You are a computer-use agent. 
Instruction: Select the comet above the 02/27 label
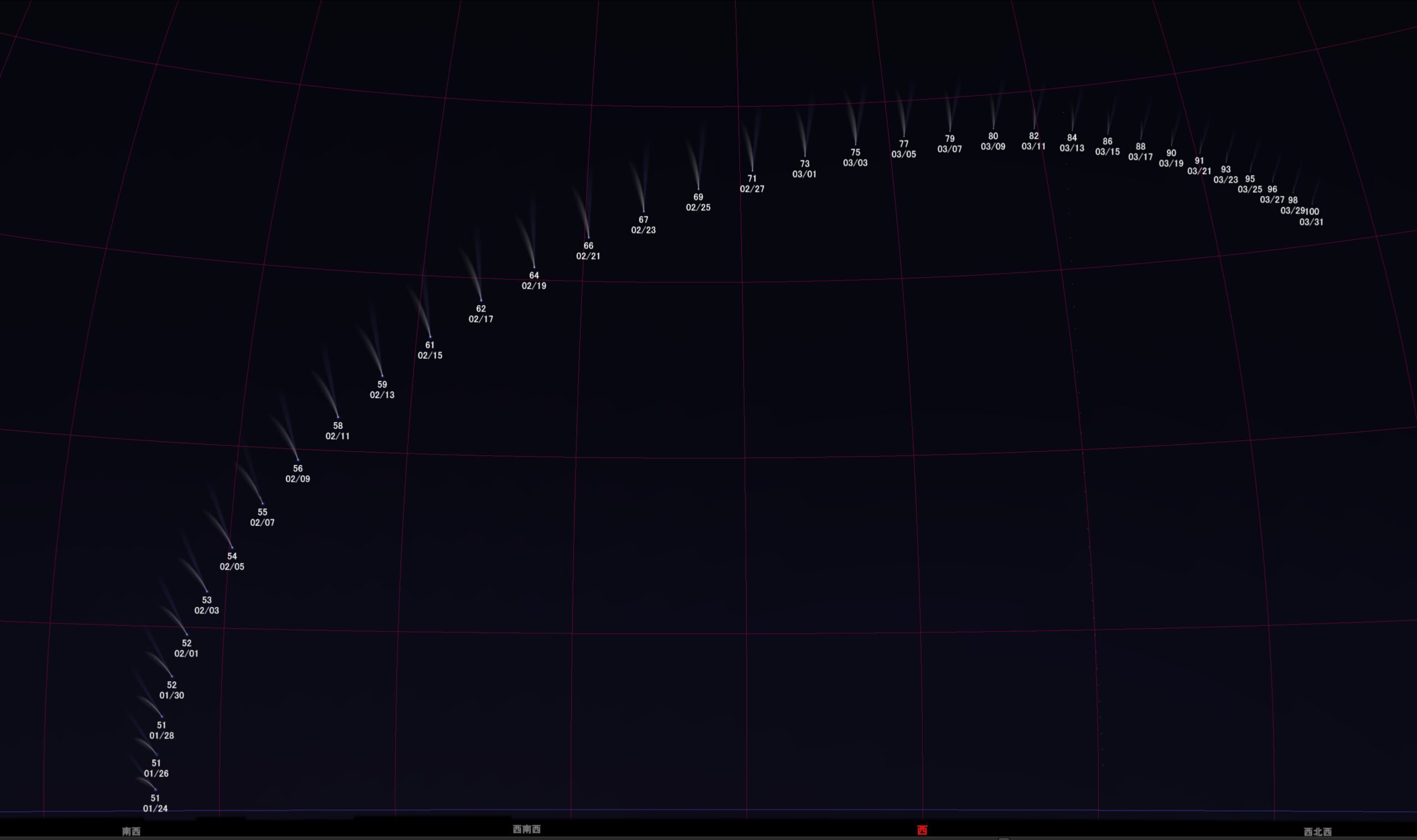pyautogui.click(x=752, y=170)
